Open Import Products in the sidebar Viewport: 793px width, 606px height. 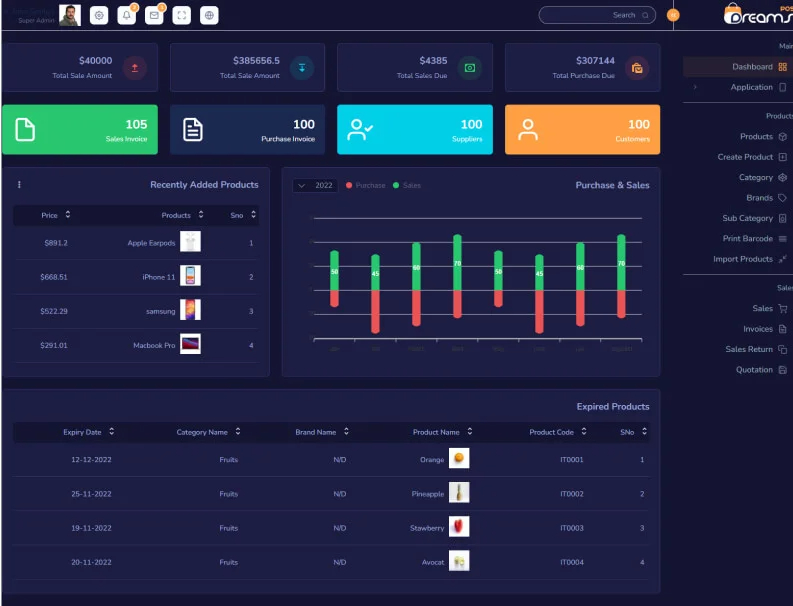click(x=743, y=259)
